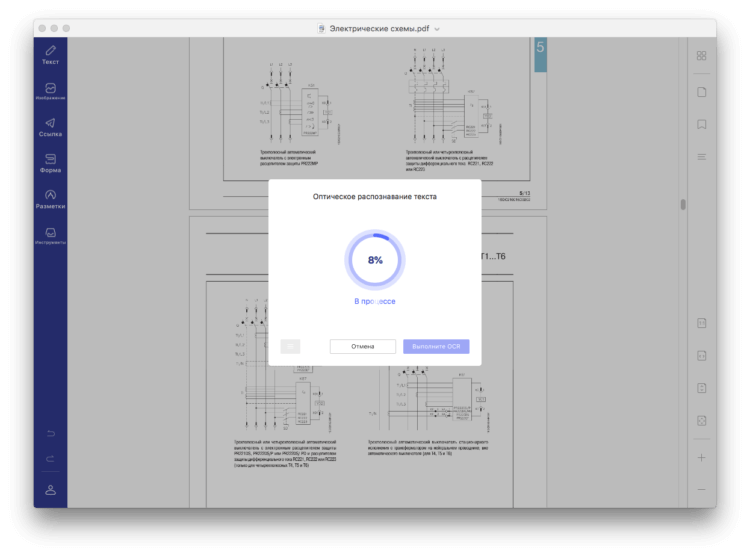Open the Форма form tool

coord(50,163)
